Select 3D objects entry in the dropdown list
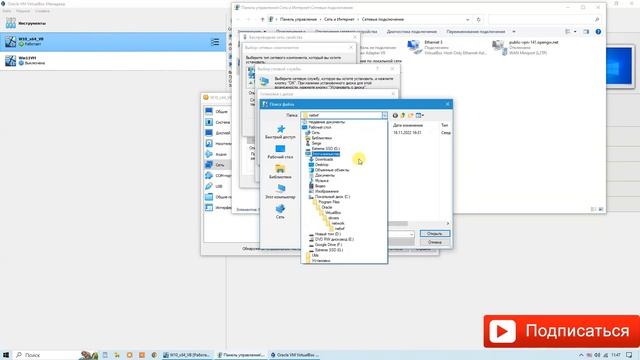The width and height of the screenshot is (640, 360). tap(332, 170)
